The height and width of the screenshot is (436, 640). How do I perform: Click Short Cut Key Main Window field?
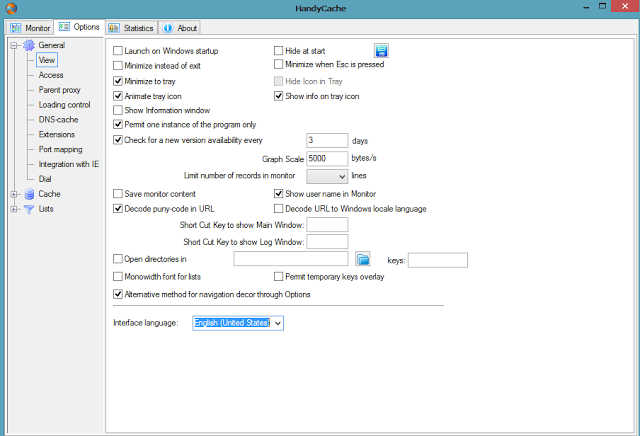pos(327,225)
